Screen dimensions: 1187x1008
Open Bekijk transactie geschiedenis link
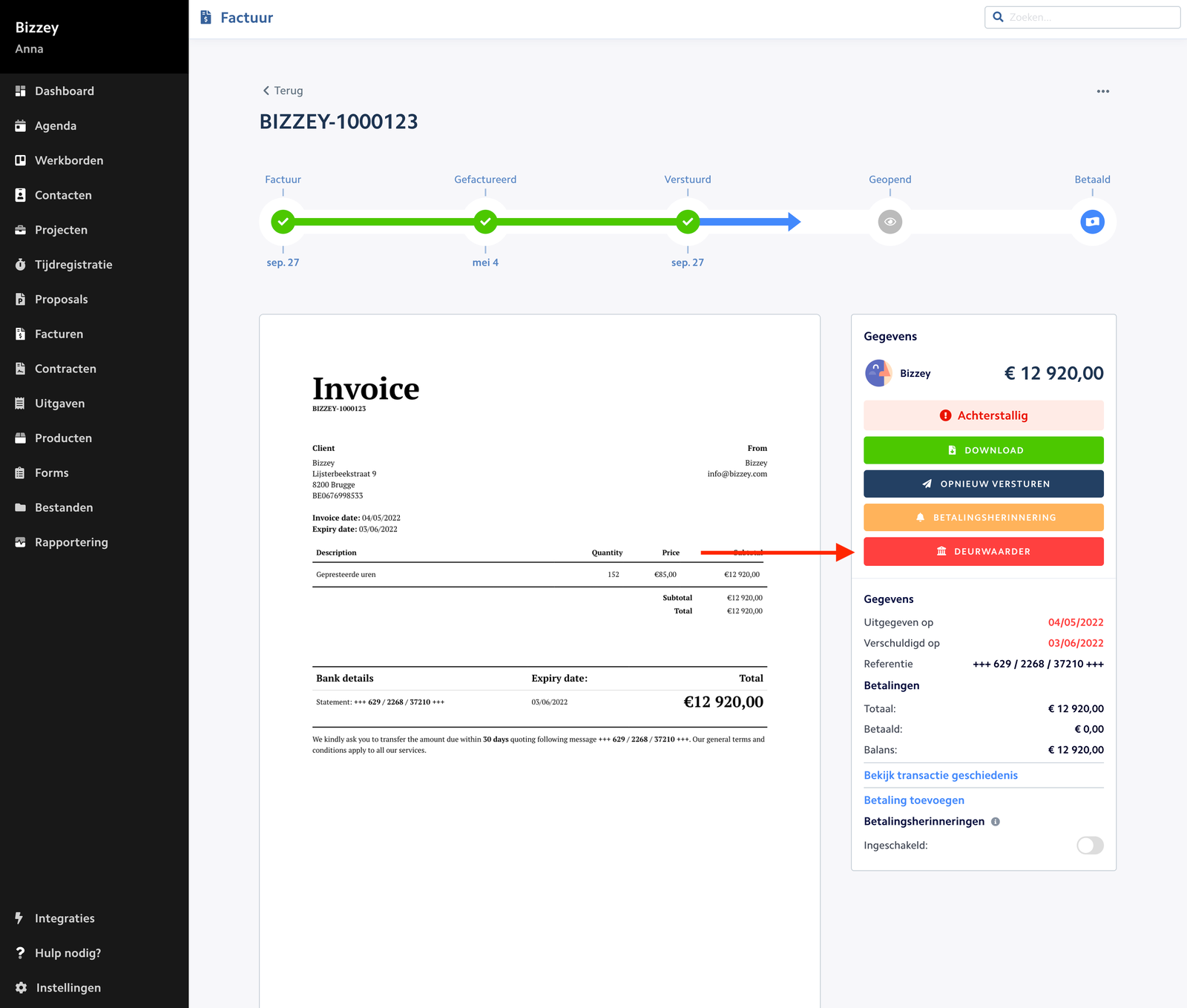(x=941, y=775)
